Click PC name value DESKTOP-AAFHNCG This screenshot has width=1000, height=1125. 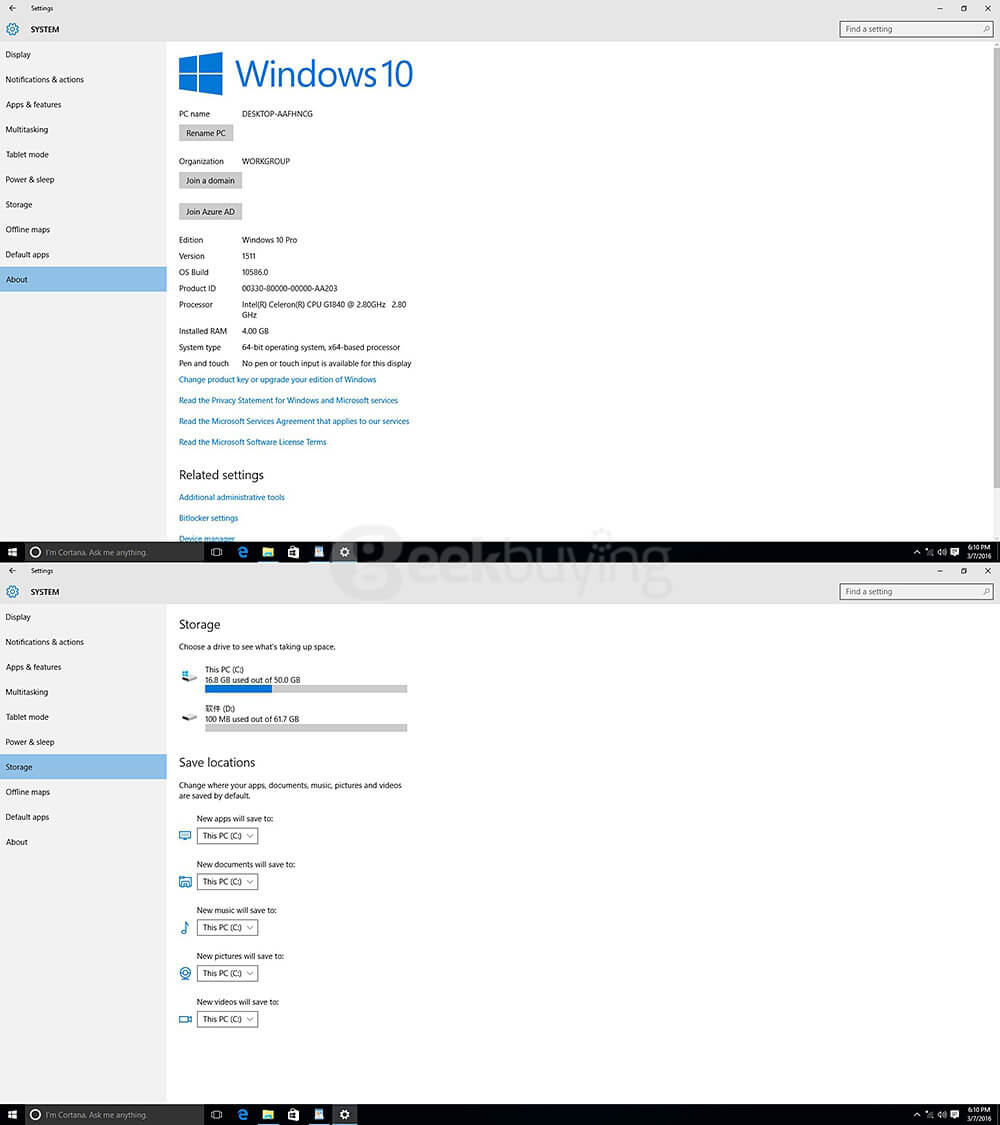tap(278, 114)
